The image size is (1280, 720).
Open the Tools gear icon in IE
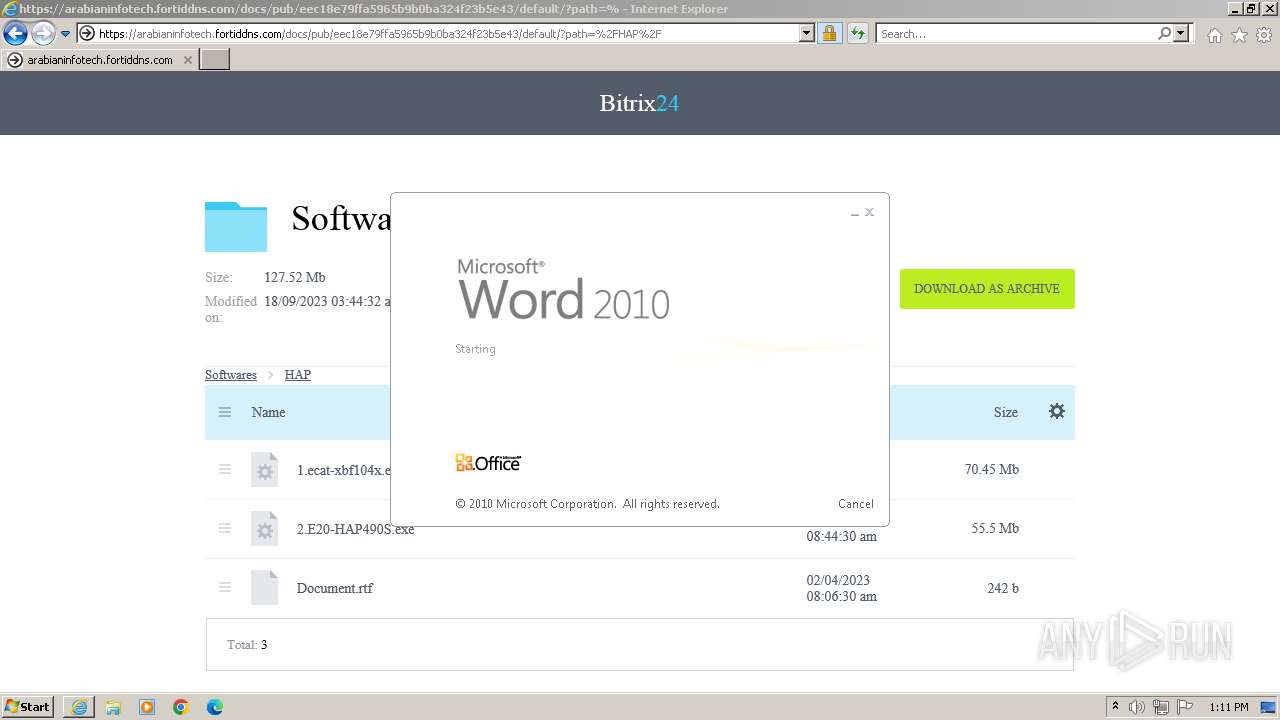click(1264, 35)
